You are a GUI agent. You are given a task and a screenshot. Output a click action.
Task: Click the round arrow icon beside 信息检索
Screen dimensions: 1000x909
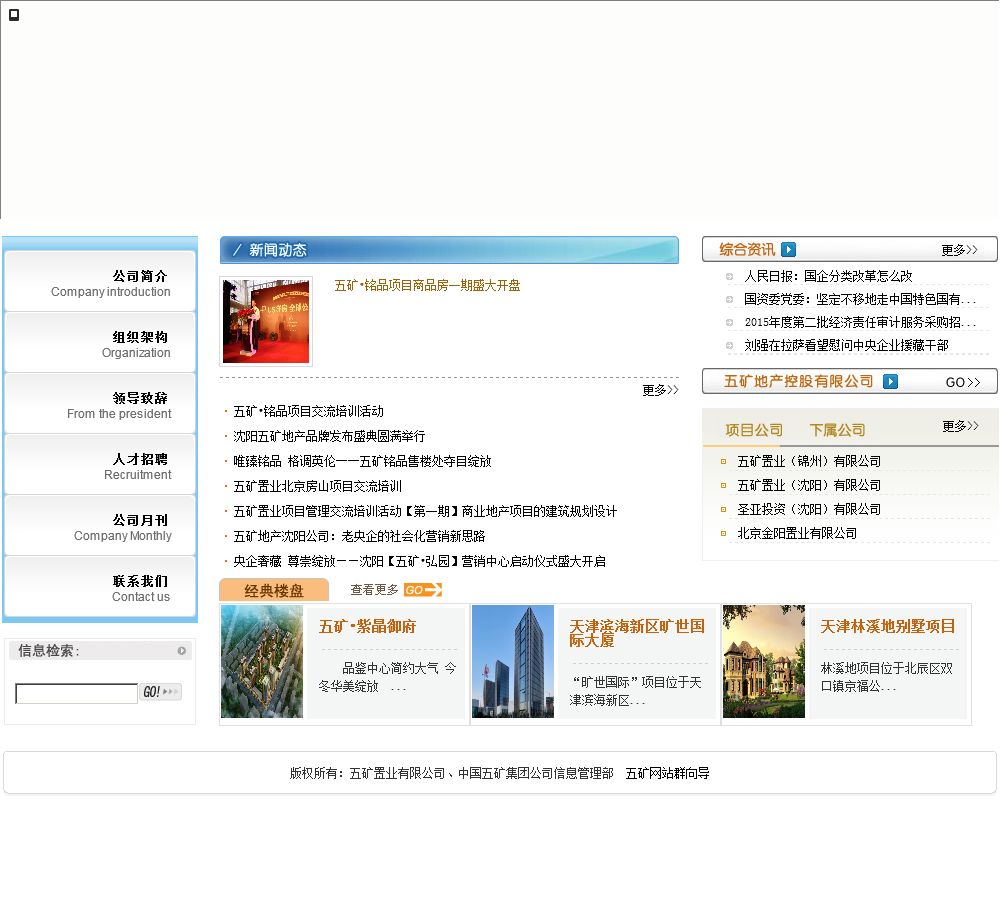pyautogui.click(x=182, y=651)
